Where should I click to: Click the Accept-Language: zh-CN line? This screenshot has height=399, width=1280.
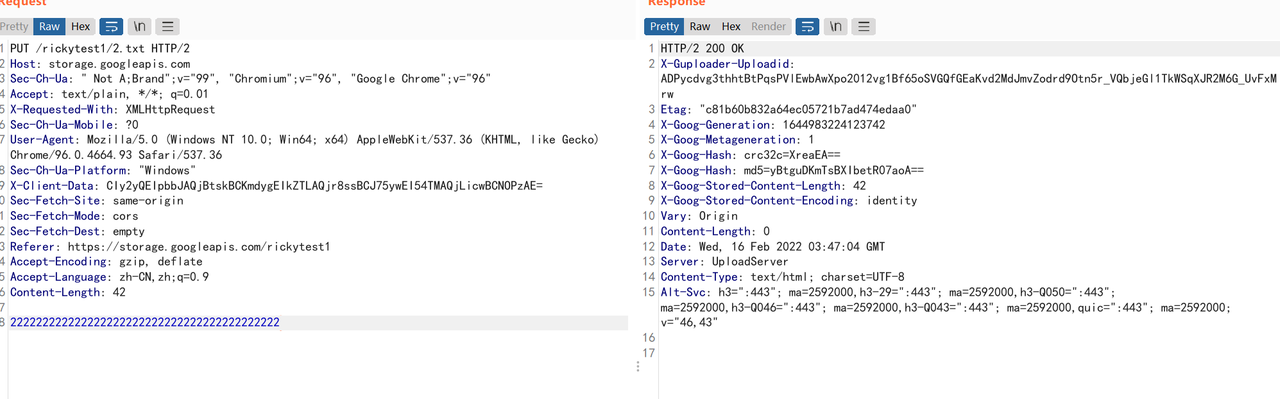(x=109, y=277)
